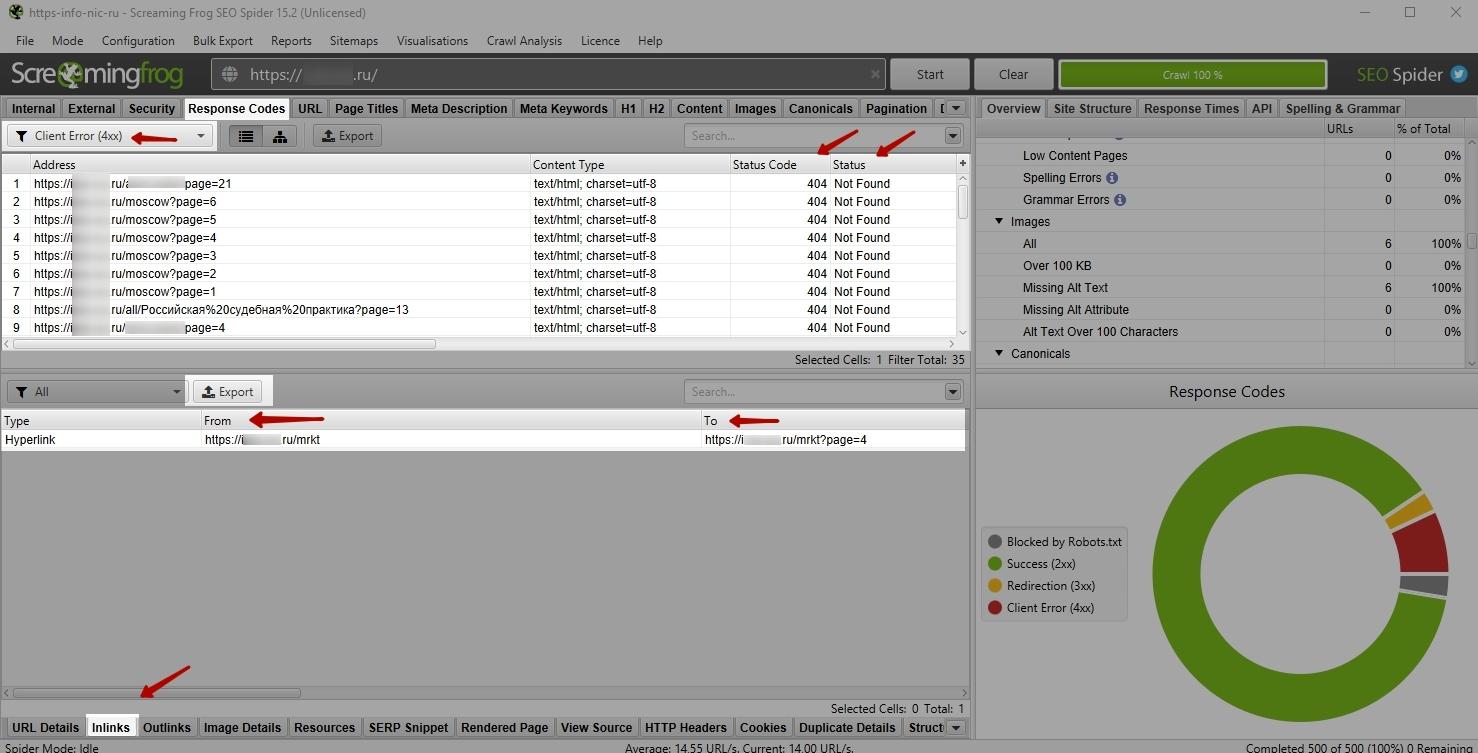Click globe icon in URL bar
The height and width of the screenshot is (753, 1478).
tap(230, 74)
